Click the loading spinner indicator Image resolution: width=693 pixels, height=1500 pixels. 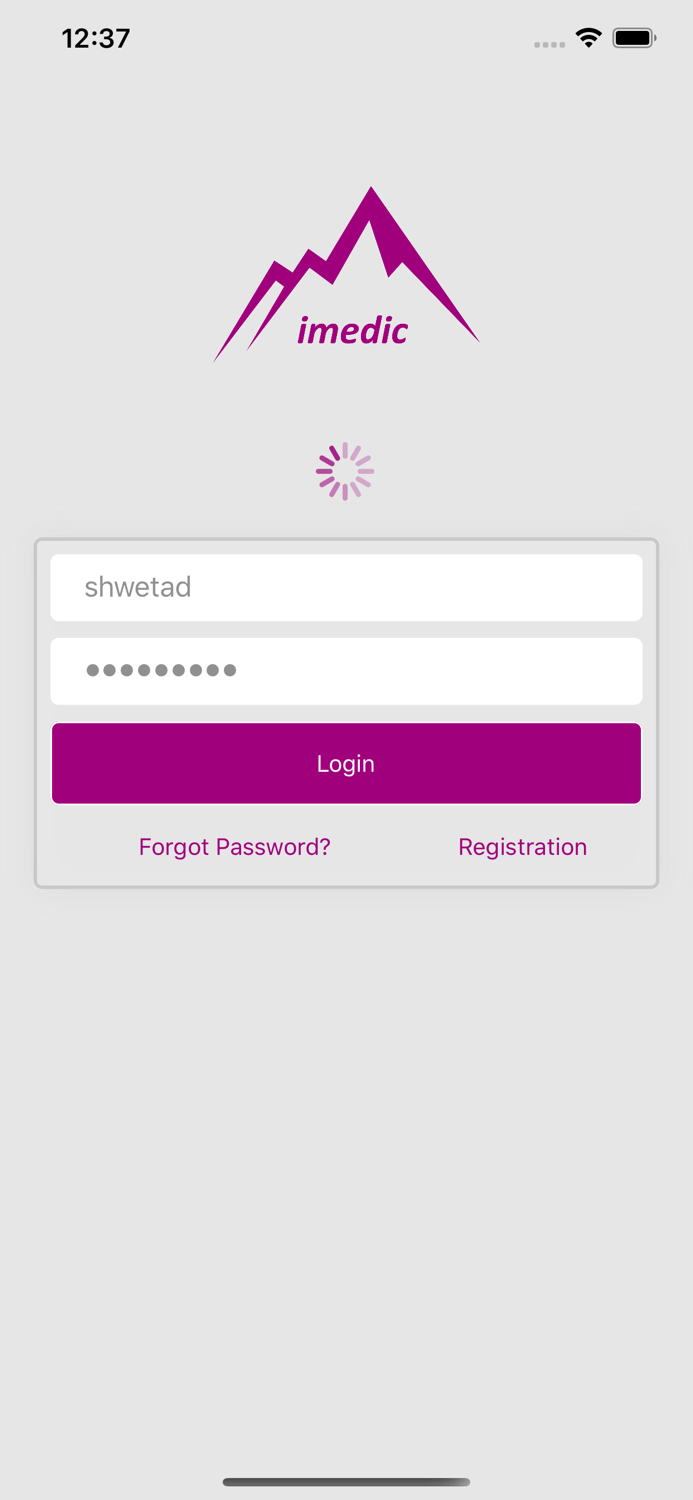(x=345, y=471)
